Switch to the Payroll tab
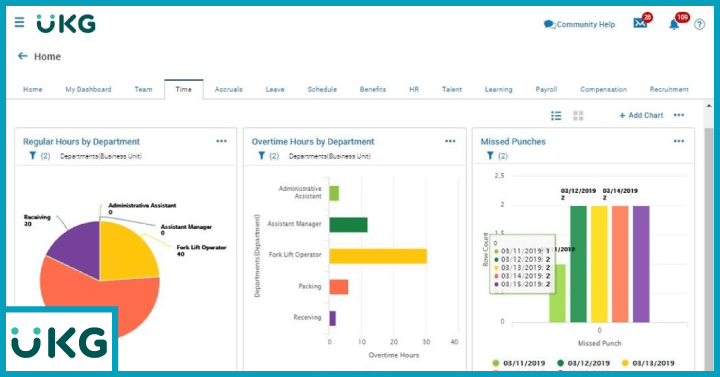Viewport: 720px width, 377px height. (x=546, y=90)
